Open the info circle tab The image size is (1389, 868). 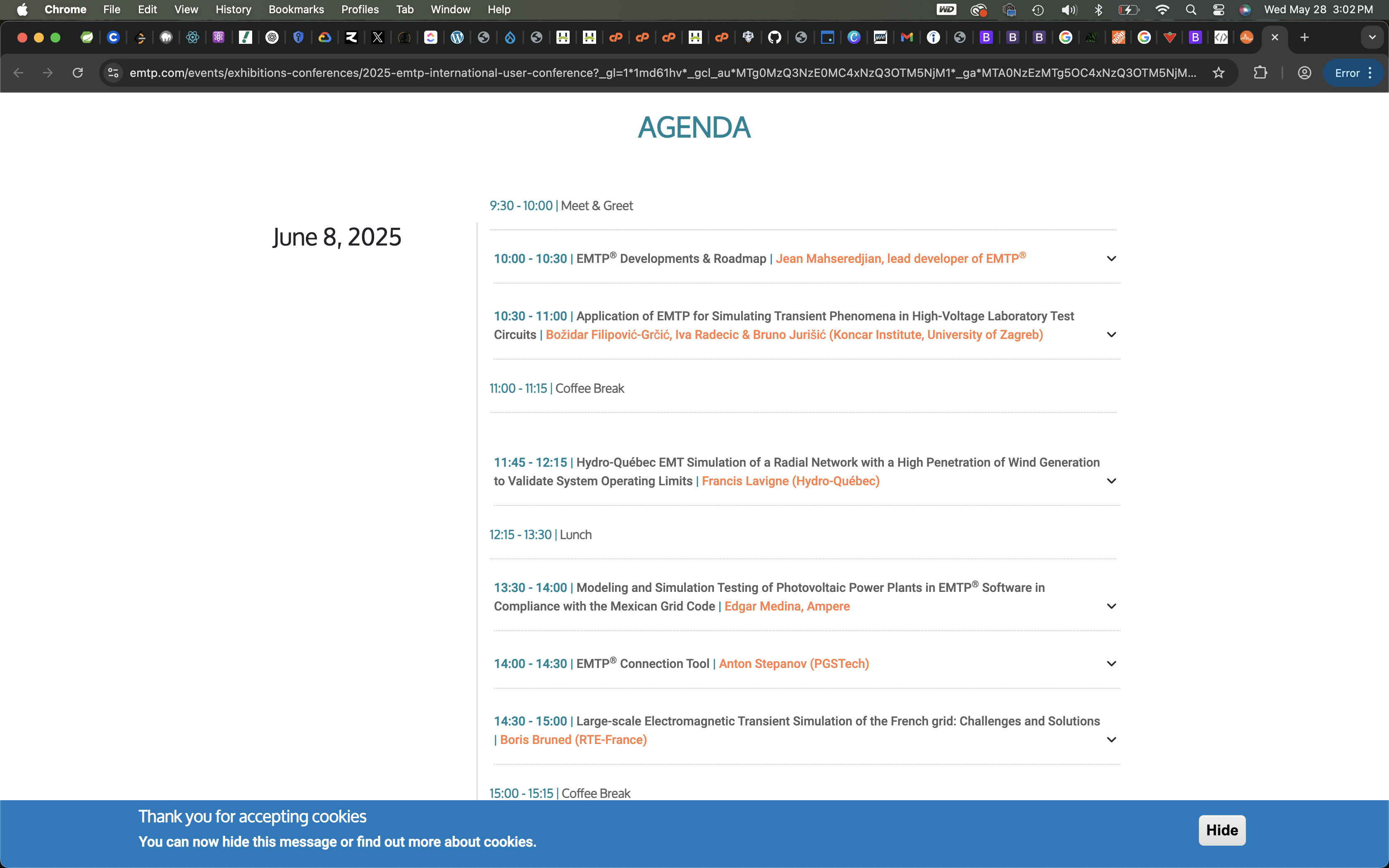(933, 37)
